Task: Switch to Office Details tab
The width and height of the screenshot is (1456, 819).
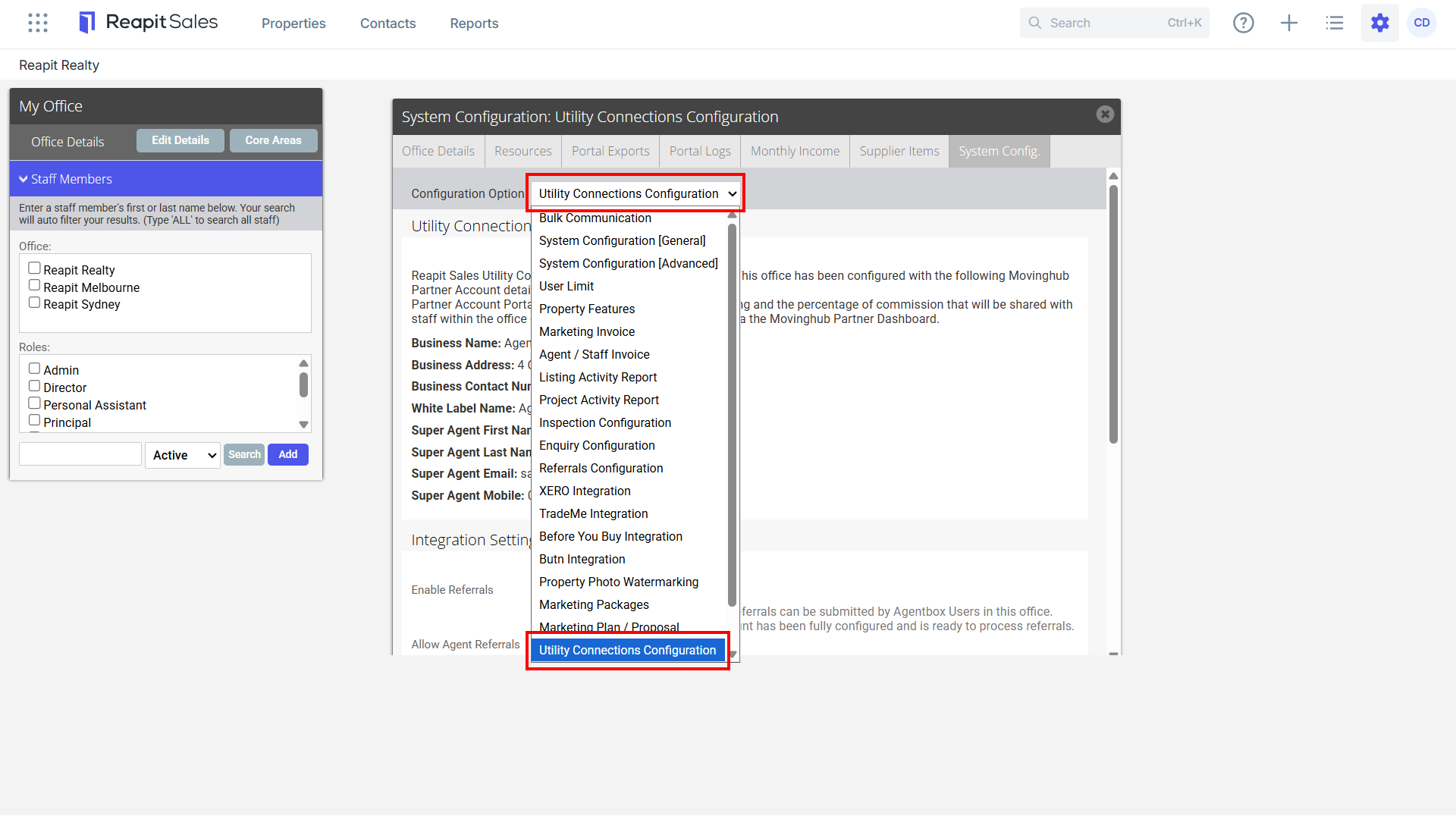Action: pyautogui.click(x=438, y=152)
